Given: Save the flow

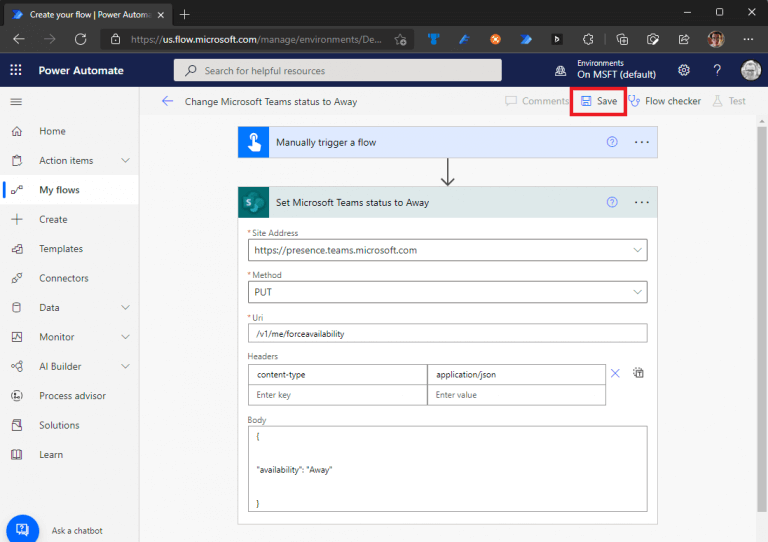Looking at the screenshot, I should click(x=599, y=101).
